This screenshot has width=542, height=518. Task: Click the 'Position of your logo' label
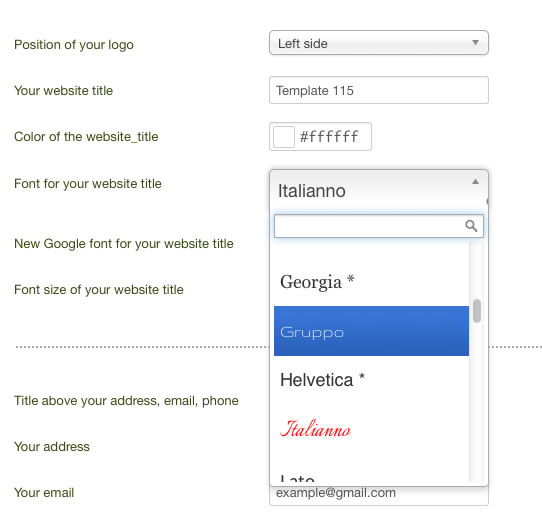pyautogui.click(x=74, y=45)
